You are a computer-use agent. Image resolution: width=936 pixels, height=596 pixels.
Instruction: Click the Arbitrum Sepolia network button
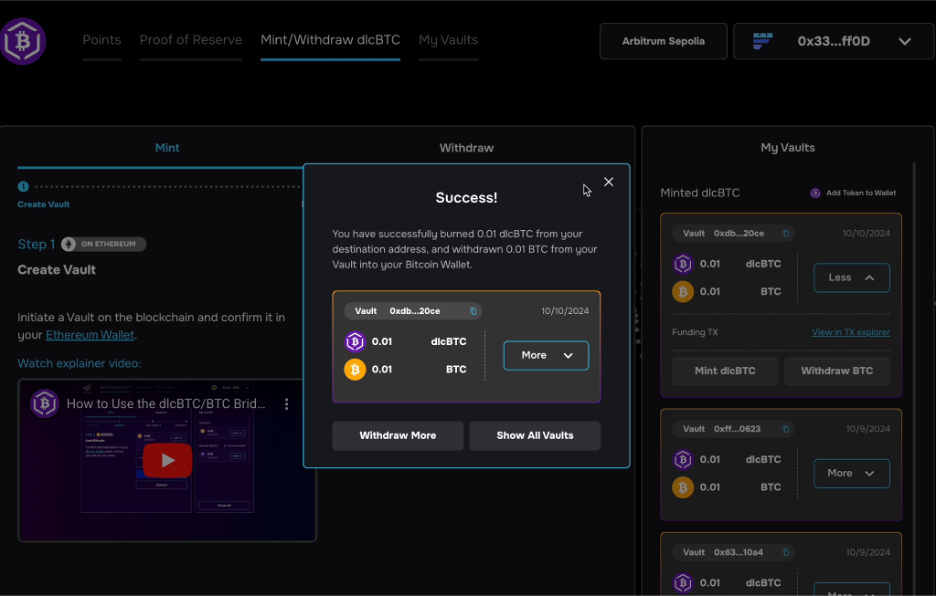click(x=663, y=41)
